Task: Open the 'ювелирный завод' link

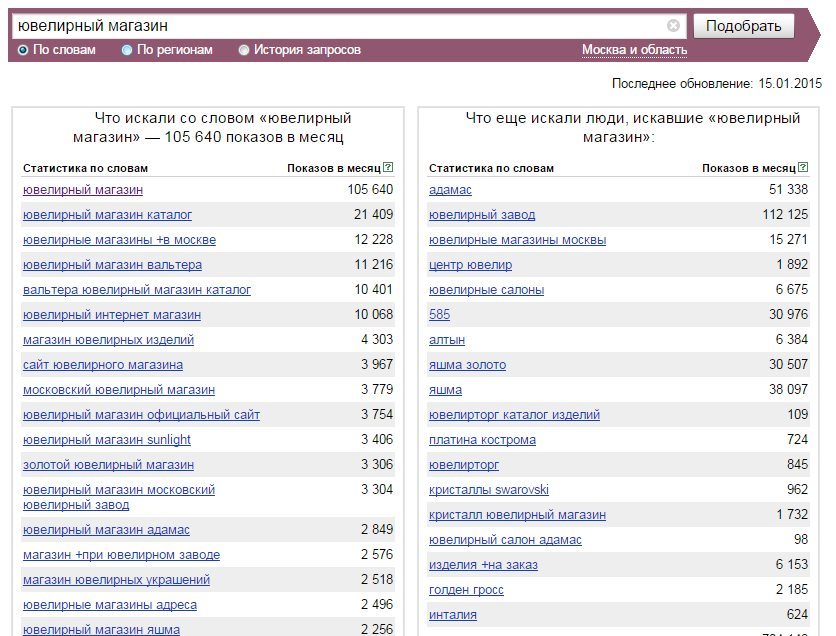Action: (x=481, y=215)
